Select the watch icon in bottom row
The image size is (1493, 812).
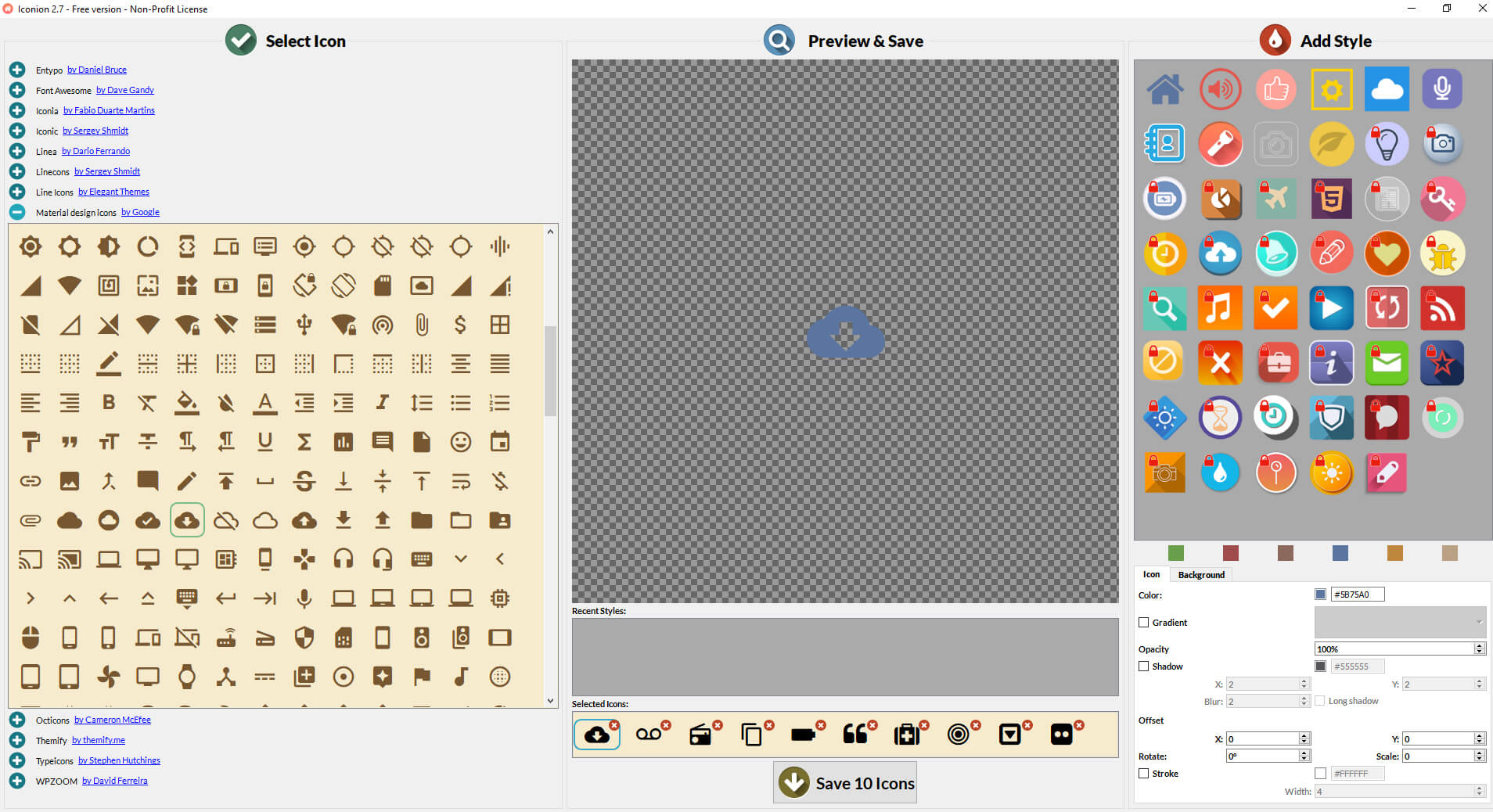coord(187,677)
